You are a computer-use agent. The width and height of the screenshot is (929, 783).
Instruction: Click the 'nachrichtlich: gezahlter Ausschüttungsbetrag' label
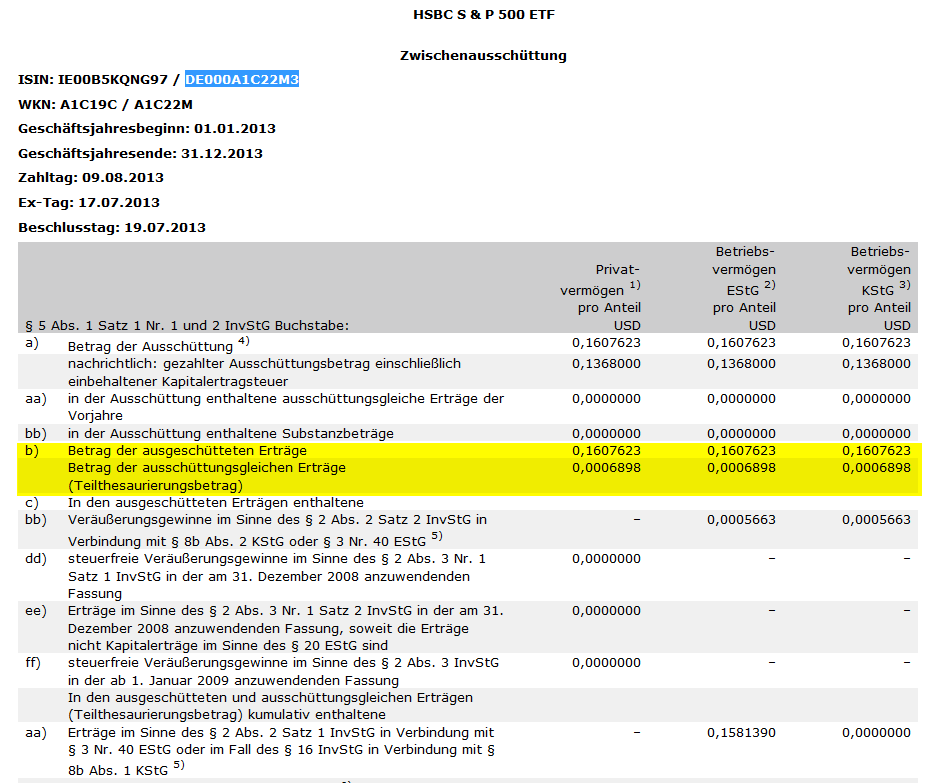pyautogui.click(x=264, y=373)
